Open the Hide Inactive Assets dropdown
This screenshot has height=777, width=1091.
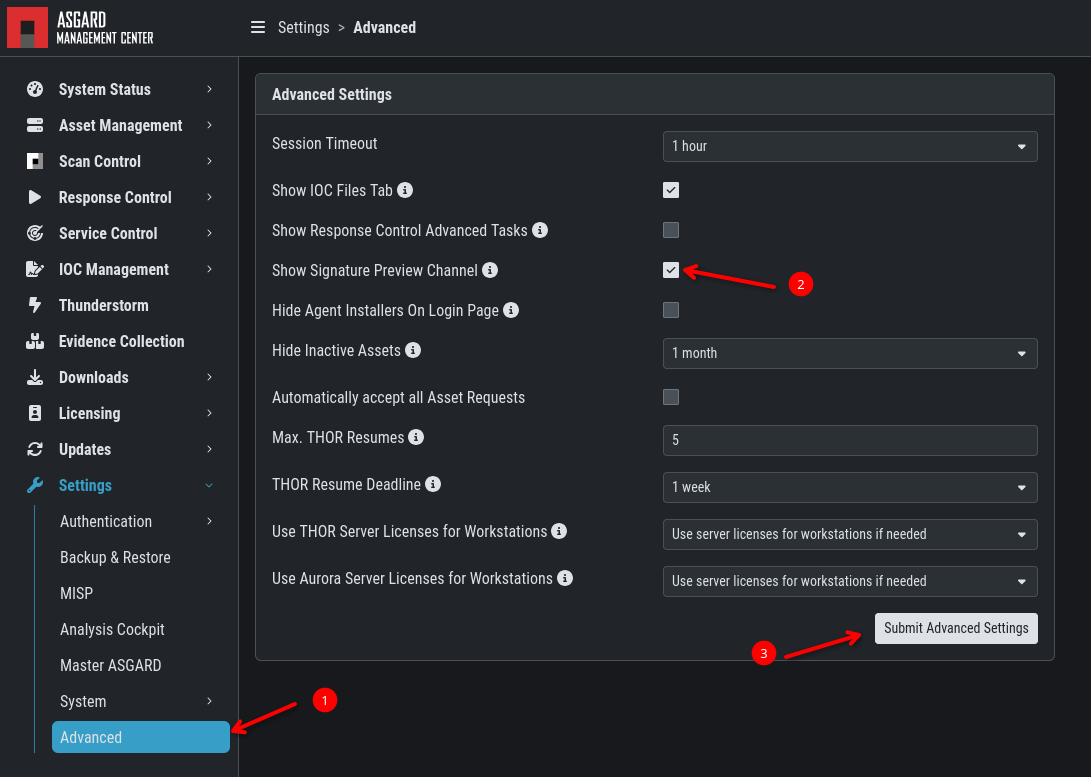tap(850, 353)
